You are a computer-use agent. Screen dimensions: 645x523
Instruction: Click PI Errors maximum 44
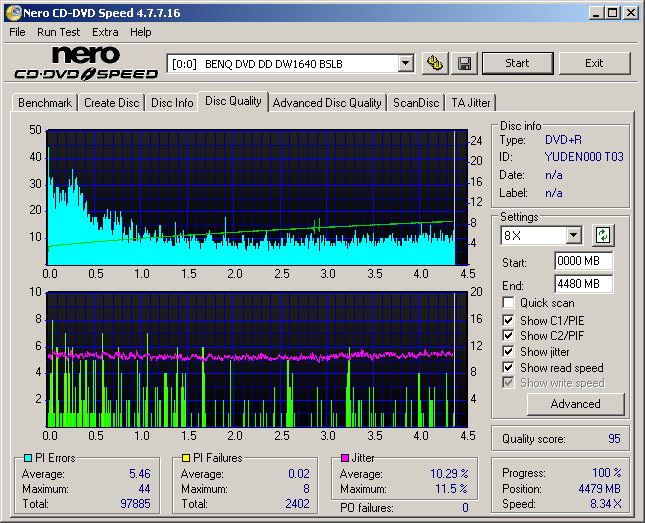(144, 489)
